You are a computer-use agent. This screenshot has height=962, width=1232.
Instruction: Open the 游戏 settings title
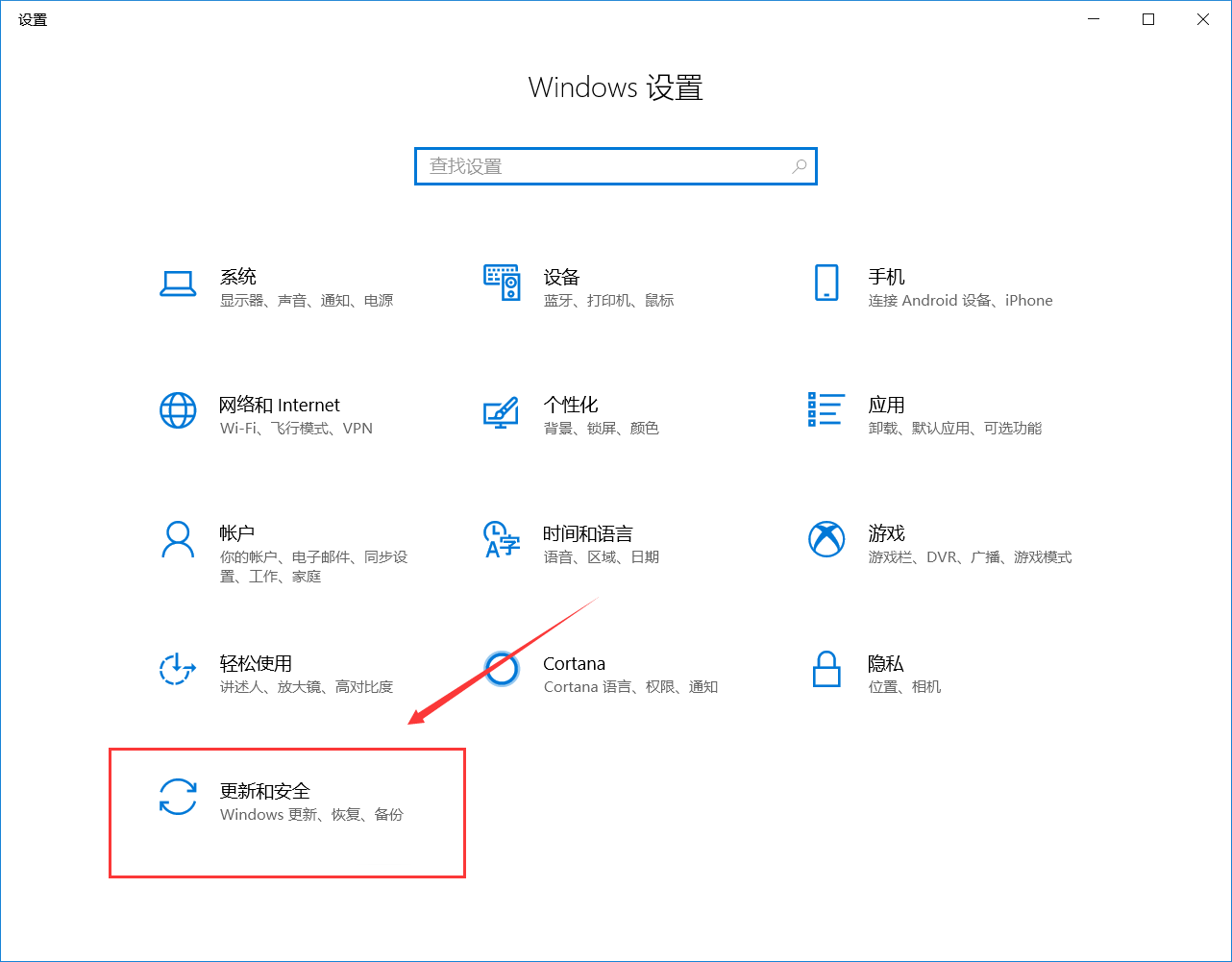click(x=887, y=533)
